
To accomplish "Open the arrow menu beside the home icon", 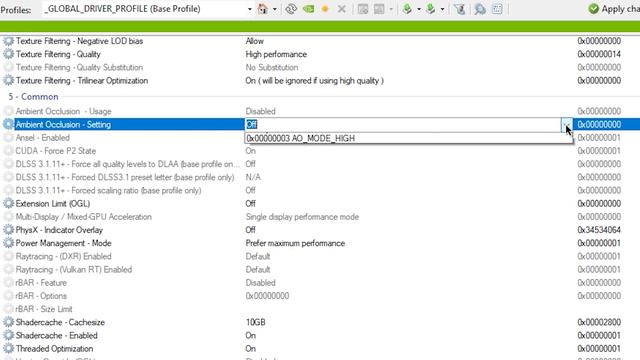I will tap(274, 9).
